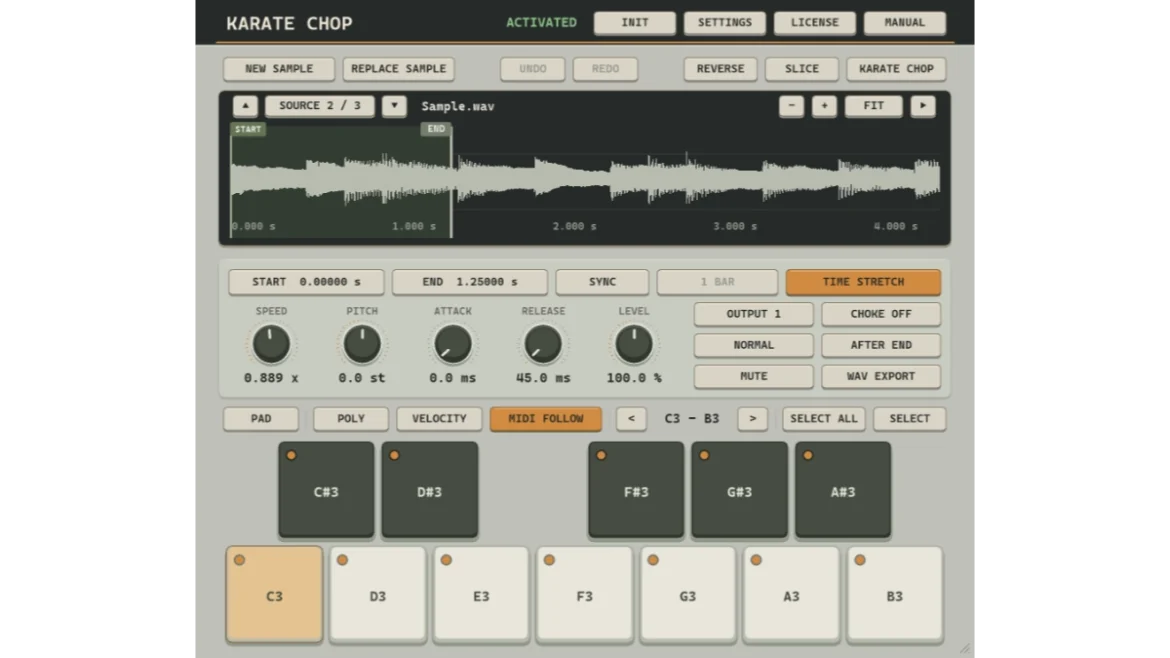The width and height of the screenshot is (1170, 658).
Task: Open the Manual
Action: click(904, 22)
